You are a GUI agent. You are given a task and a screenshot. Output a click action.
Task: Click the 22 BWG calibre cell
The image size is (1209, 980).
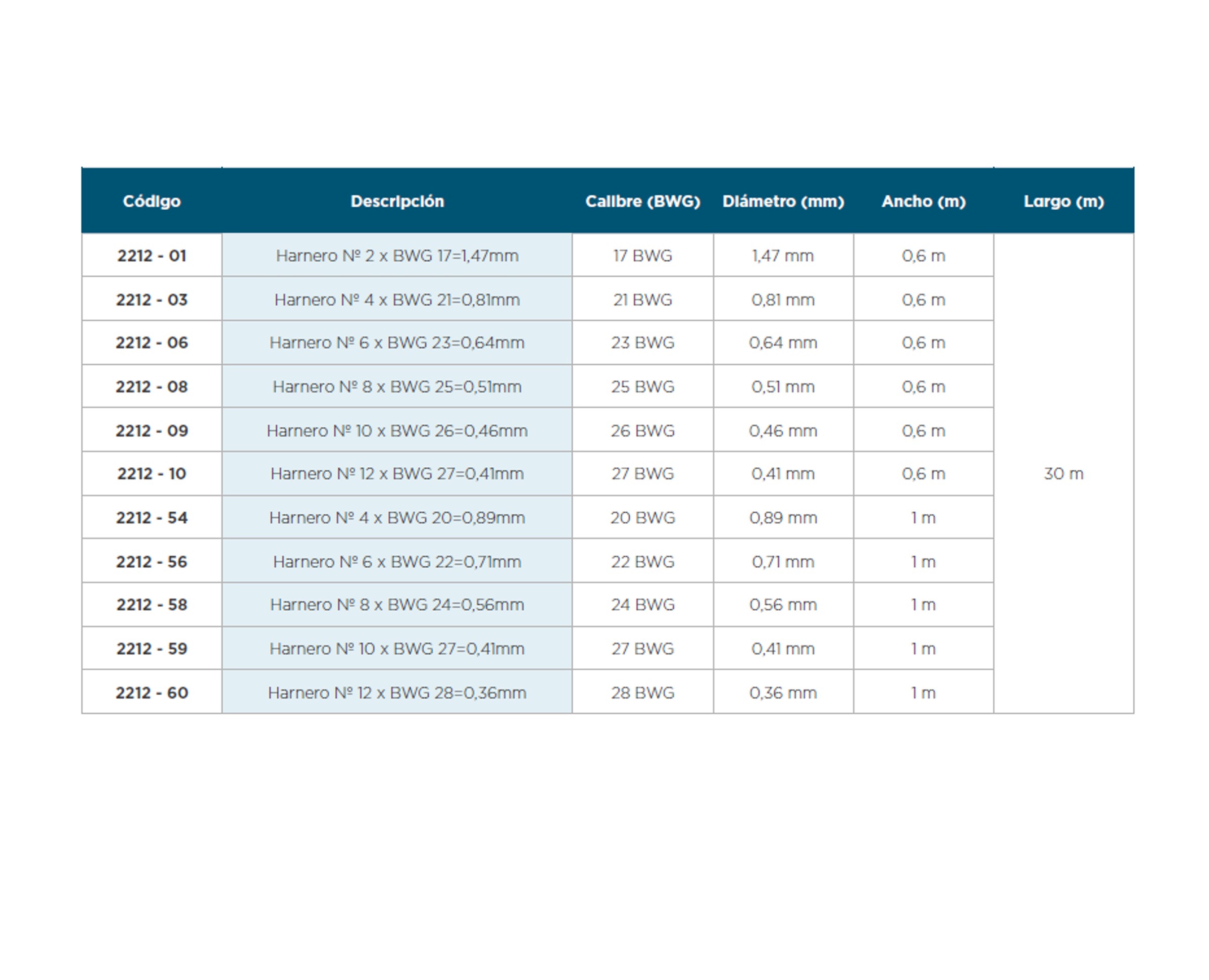coord(642,561)
